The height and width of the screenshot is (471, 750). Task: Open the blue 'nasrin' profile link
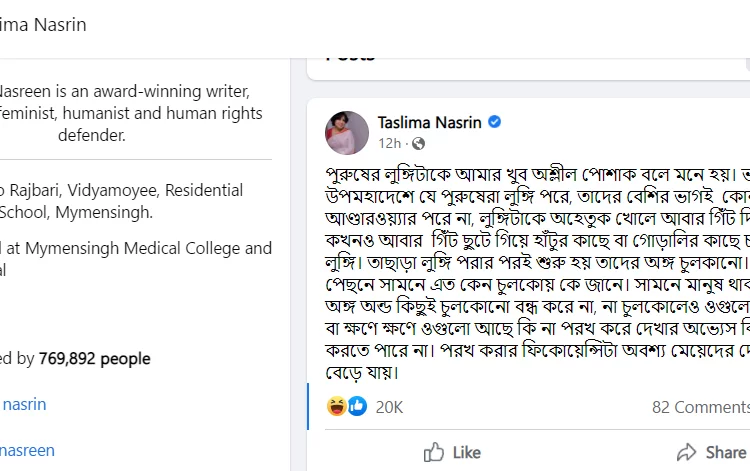24,405
